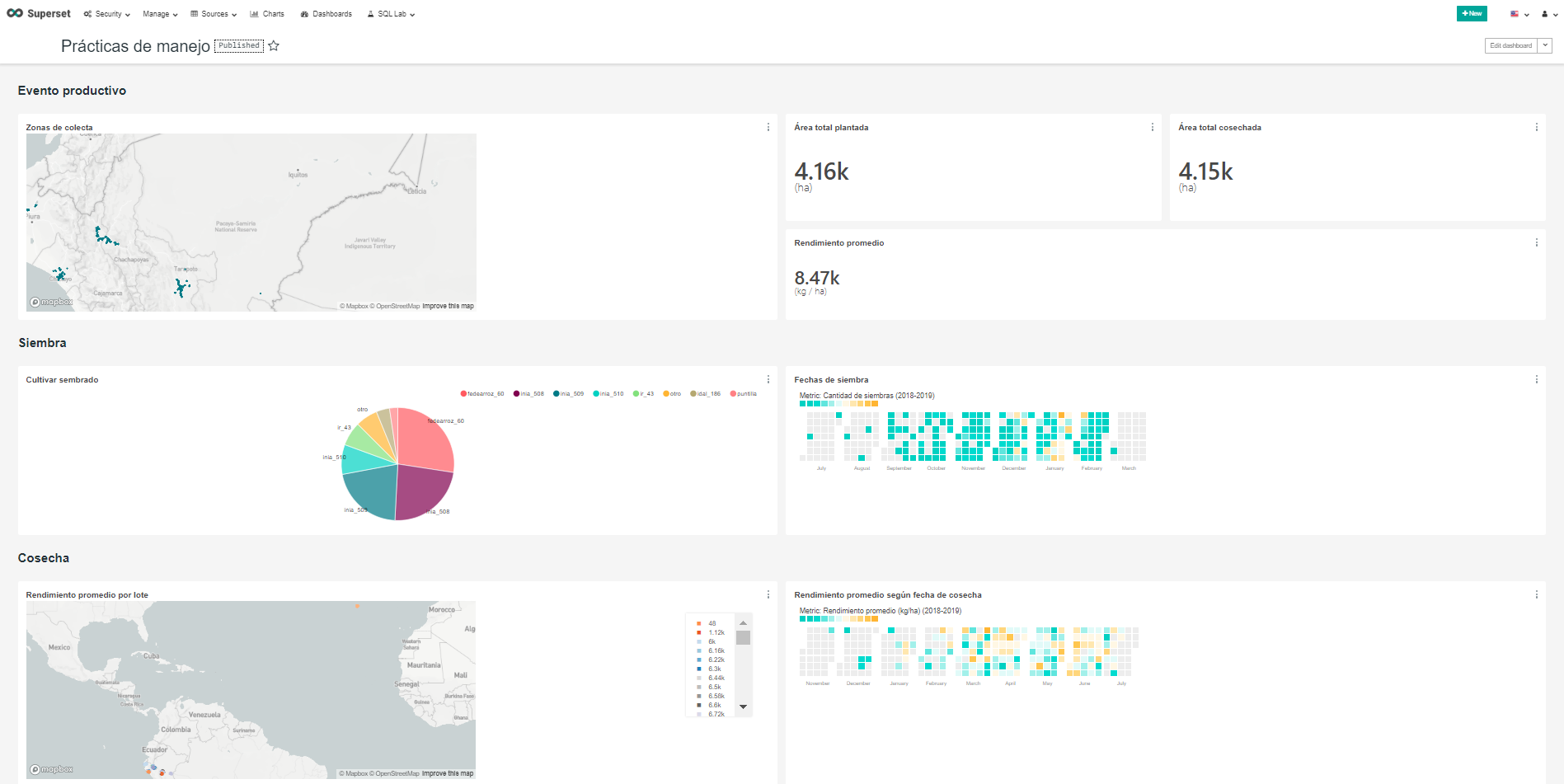
Task: Click the Superset infinity logo
Action: [x=15, y=13]
